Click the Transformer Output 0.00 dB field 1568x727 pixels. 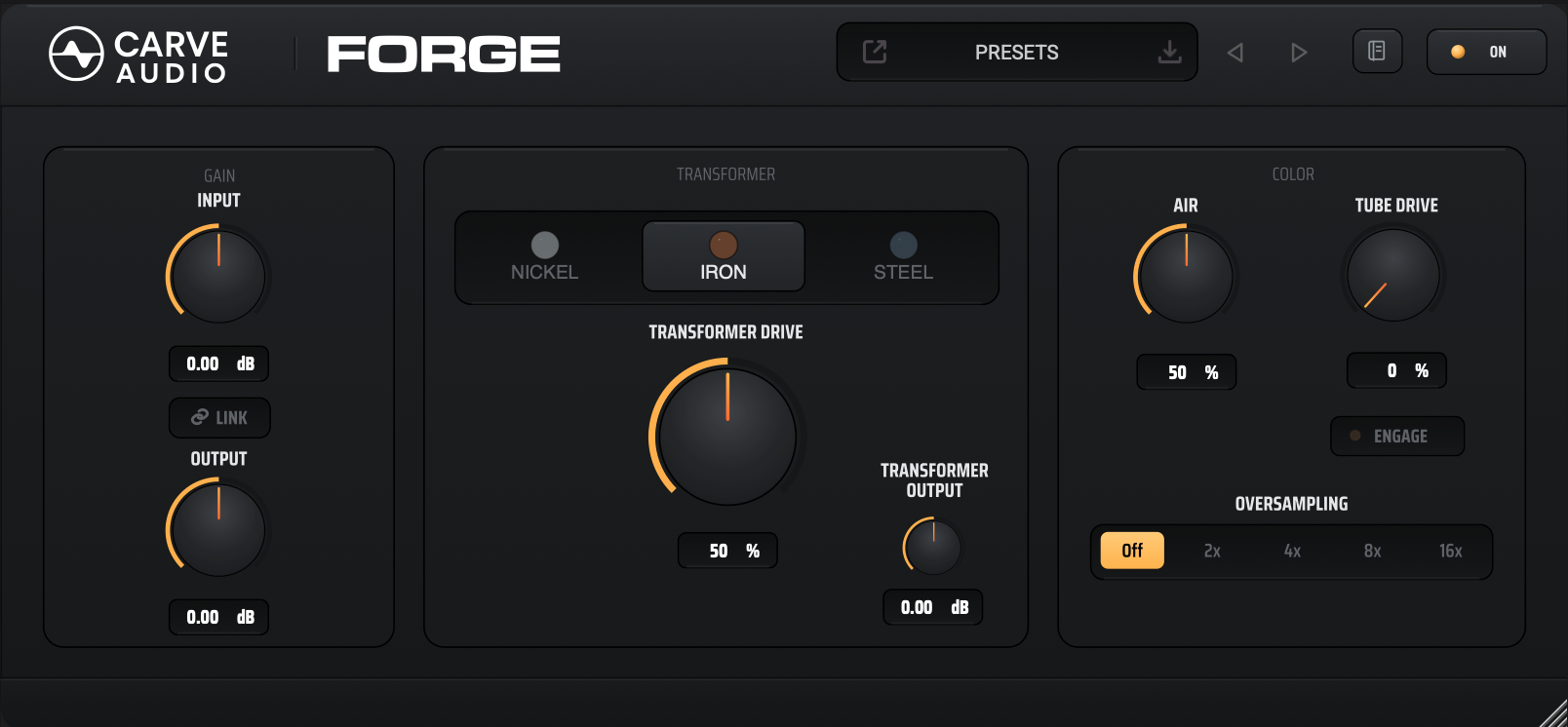(x=933, y=607)
